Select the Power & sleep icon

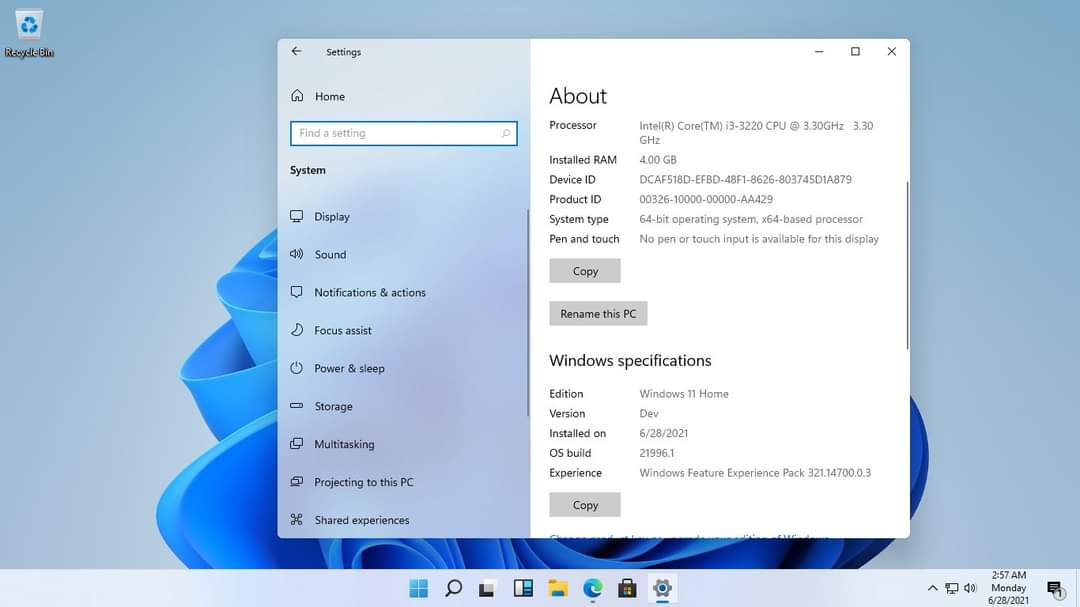click(296, 368)
